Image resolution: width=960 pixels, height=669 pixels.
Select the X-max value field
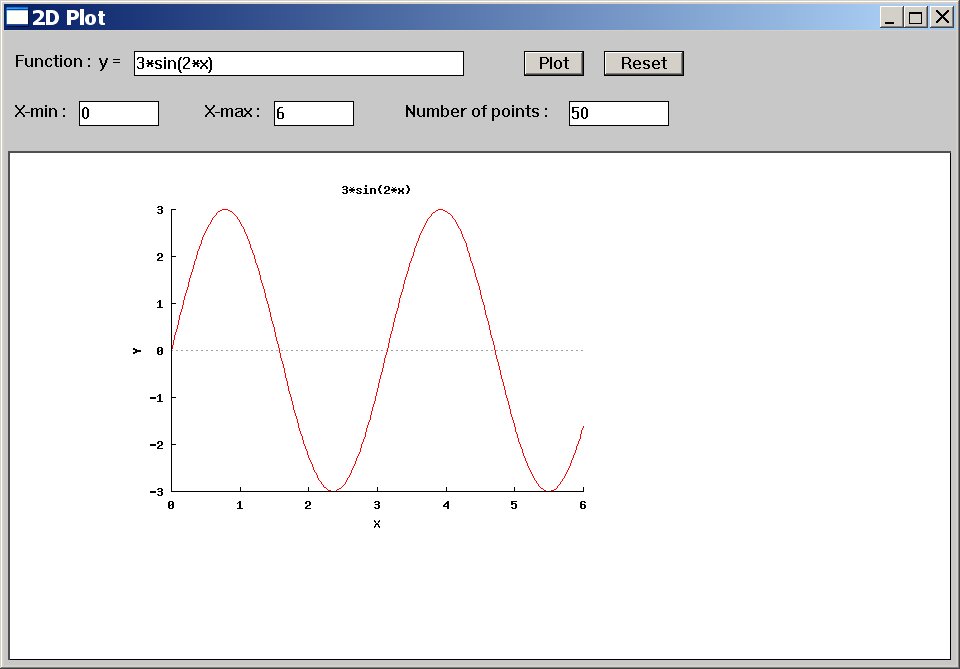pyautogui.click(x=313, y=114)
